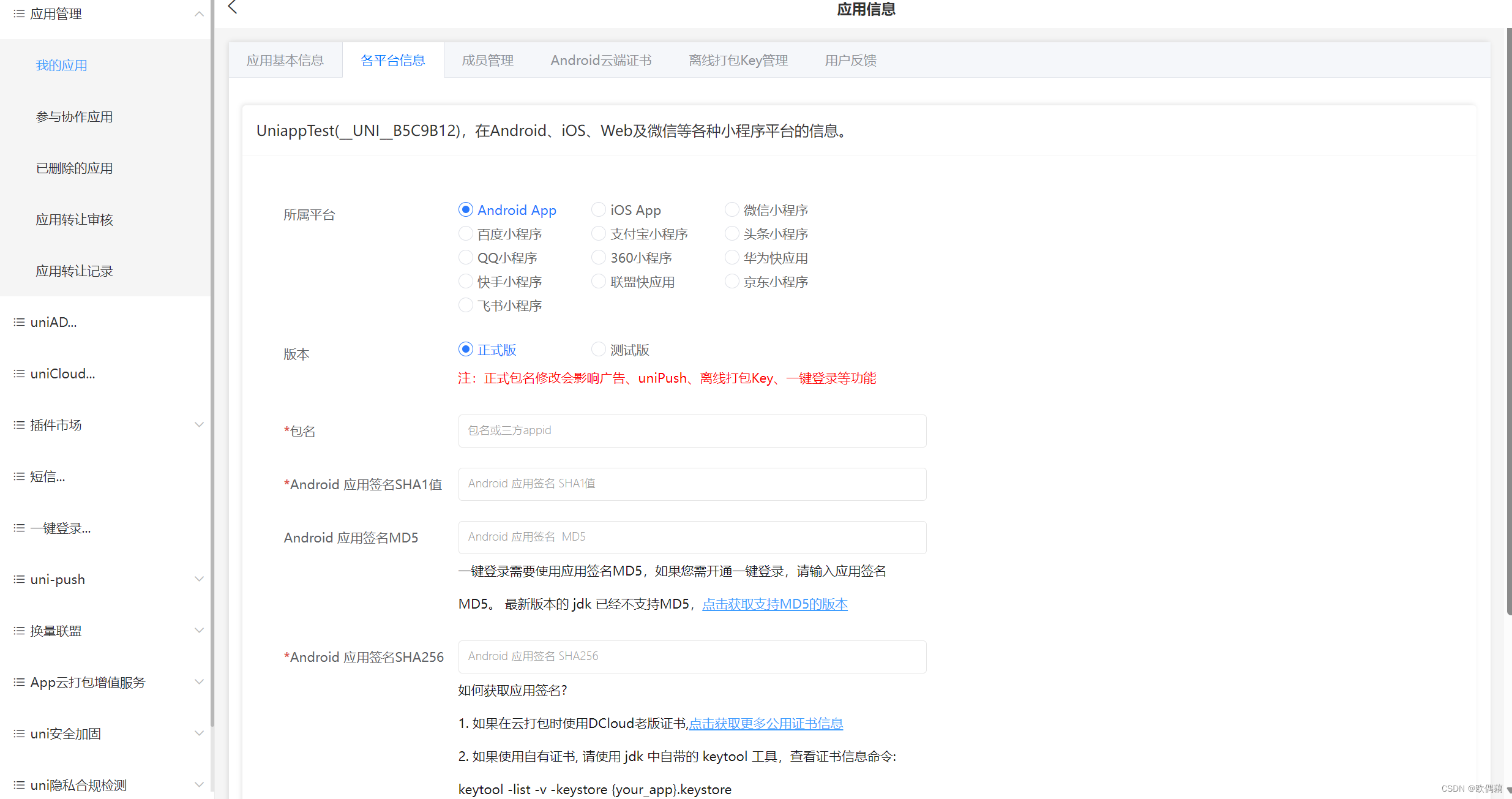Choose 微信小程序 platform option
This screenshot has width=1512, height=799.
pos(732,210)
